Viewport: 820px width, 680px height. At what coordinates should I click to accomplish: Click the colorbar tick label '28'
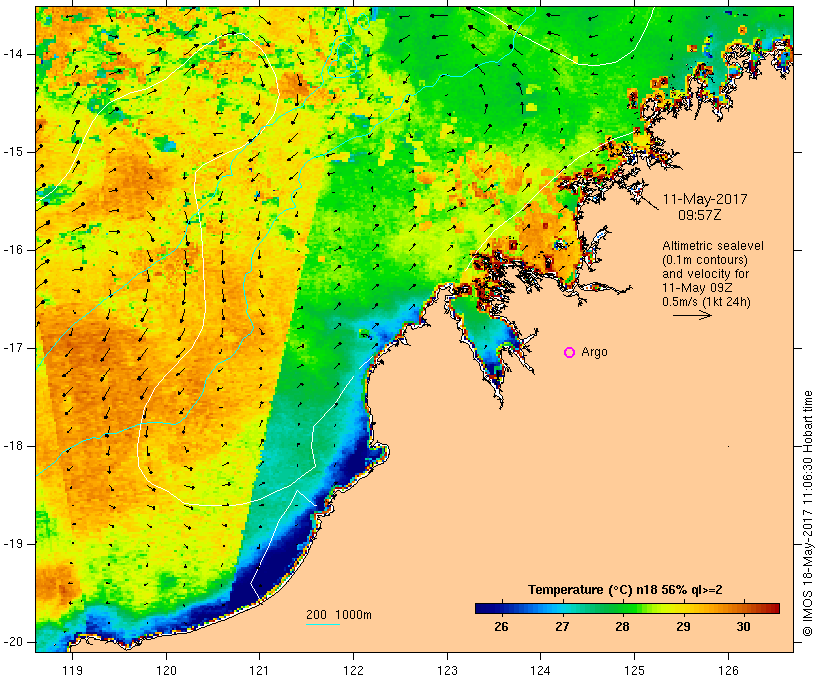tap(622, 627)
